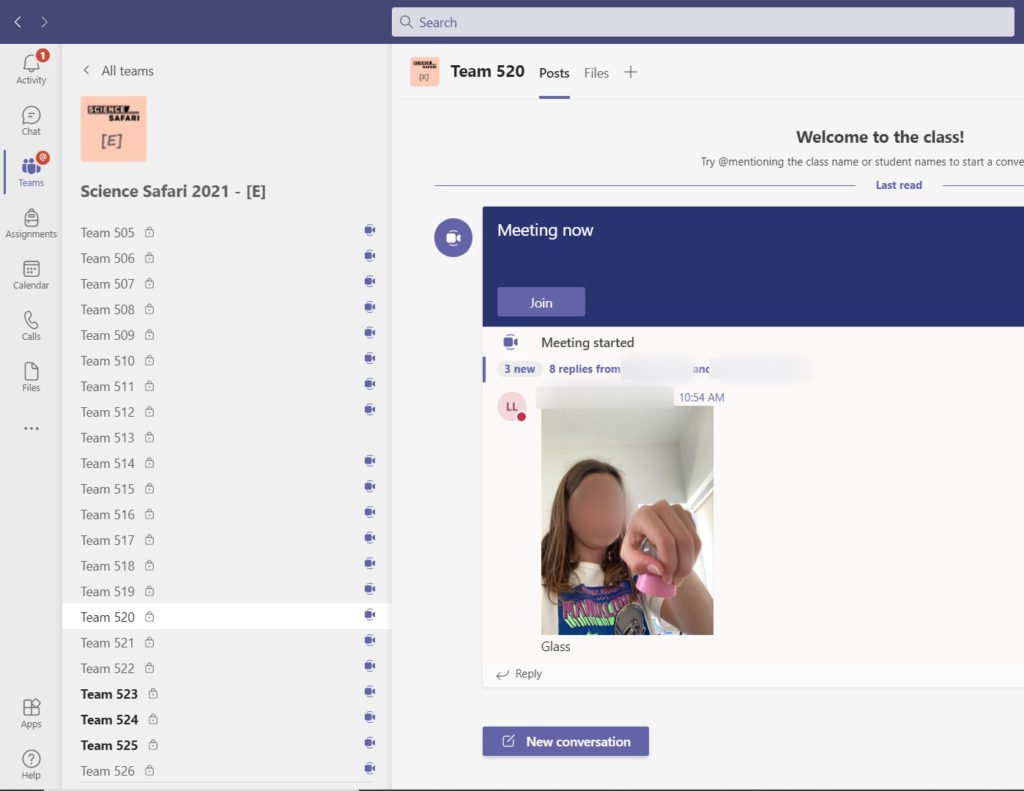Image resolution: width=1024 pixels, height=791 pixels.
Task: Join the ongoing meeting
Action: pyautogui.click(x=541, y=302)
